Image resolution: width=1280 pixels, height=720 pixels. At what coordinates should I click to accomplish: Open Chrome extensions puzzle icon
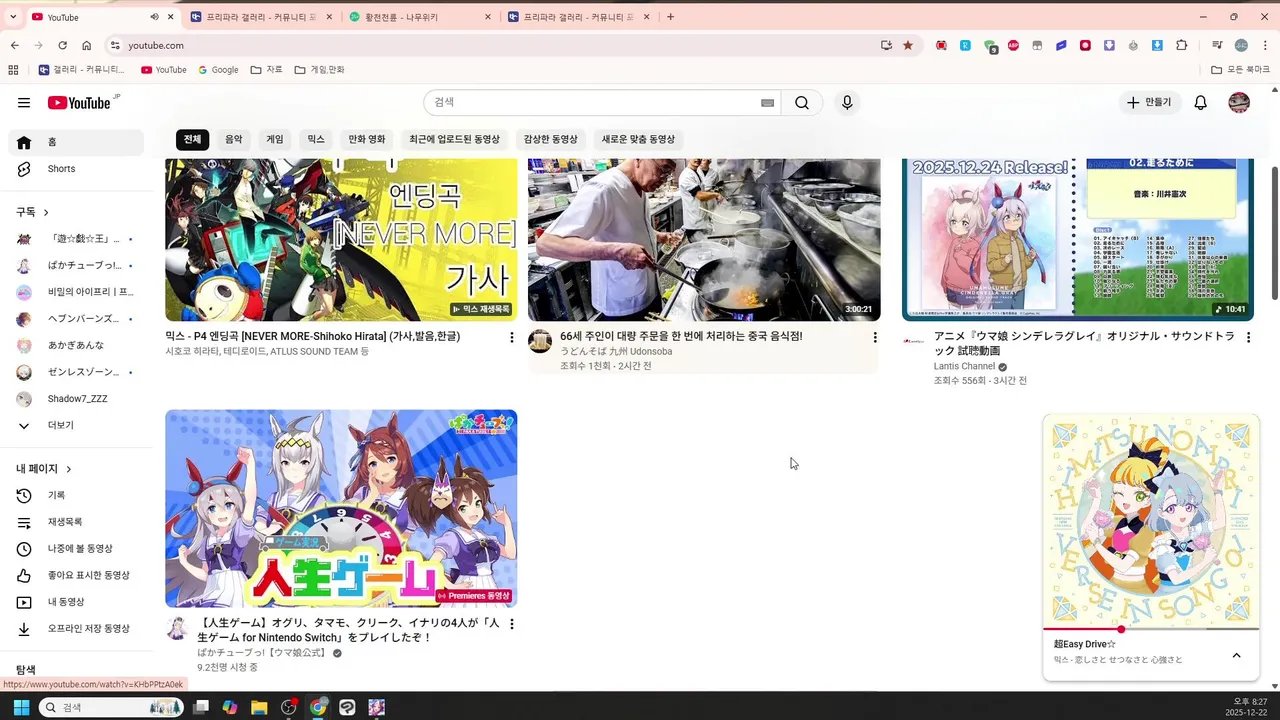1182,45
